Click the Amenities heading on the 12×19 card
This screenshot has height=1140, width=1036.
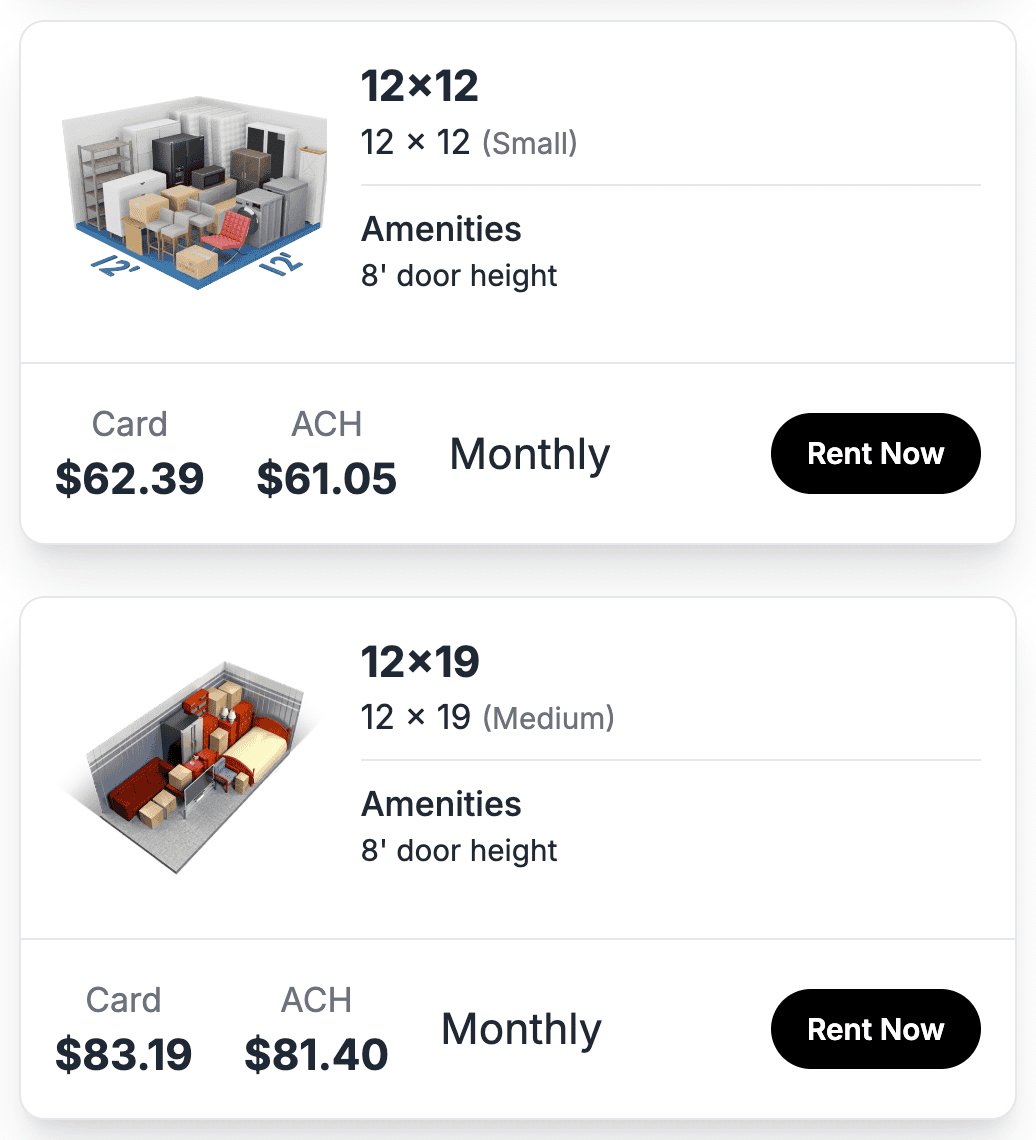pos(441,805)
